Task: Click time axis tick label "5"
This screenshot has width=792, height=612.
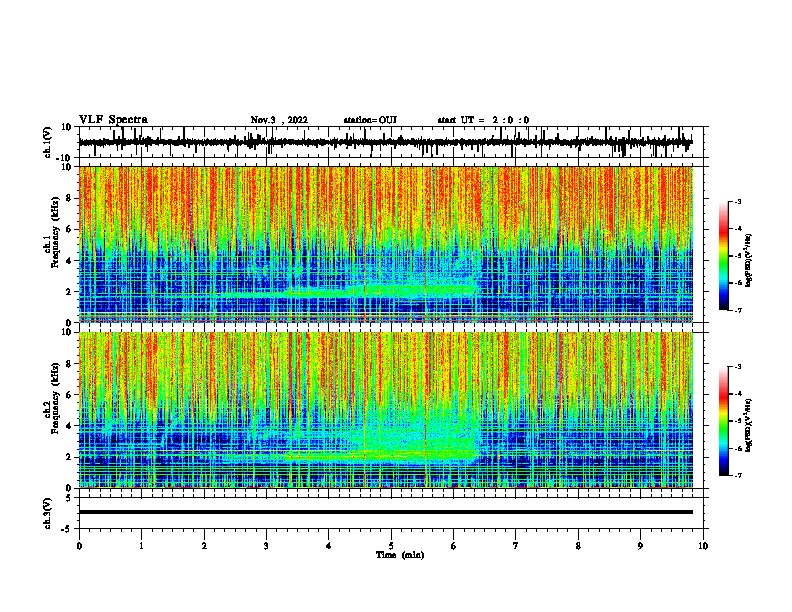Action: click(391, 546)
